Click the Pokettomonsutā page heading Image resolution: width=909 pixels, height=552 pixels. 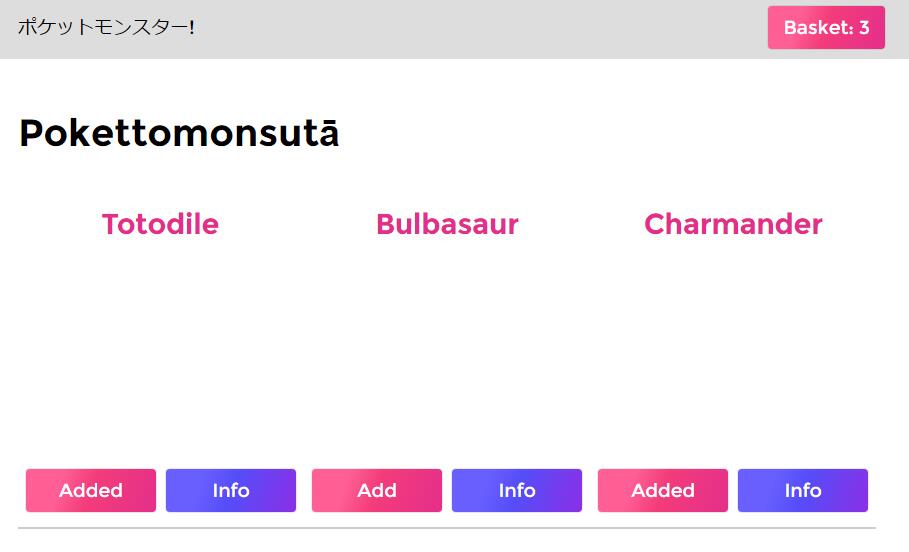click(179, 134)
